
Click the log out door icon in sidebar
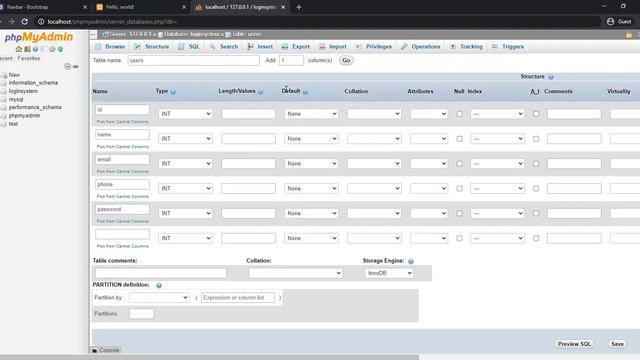(27, 49)
